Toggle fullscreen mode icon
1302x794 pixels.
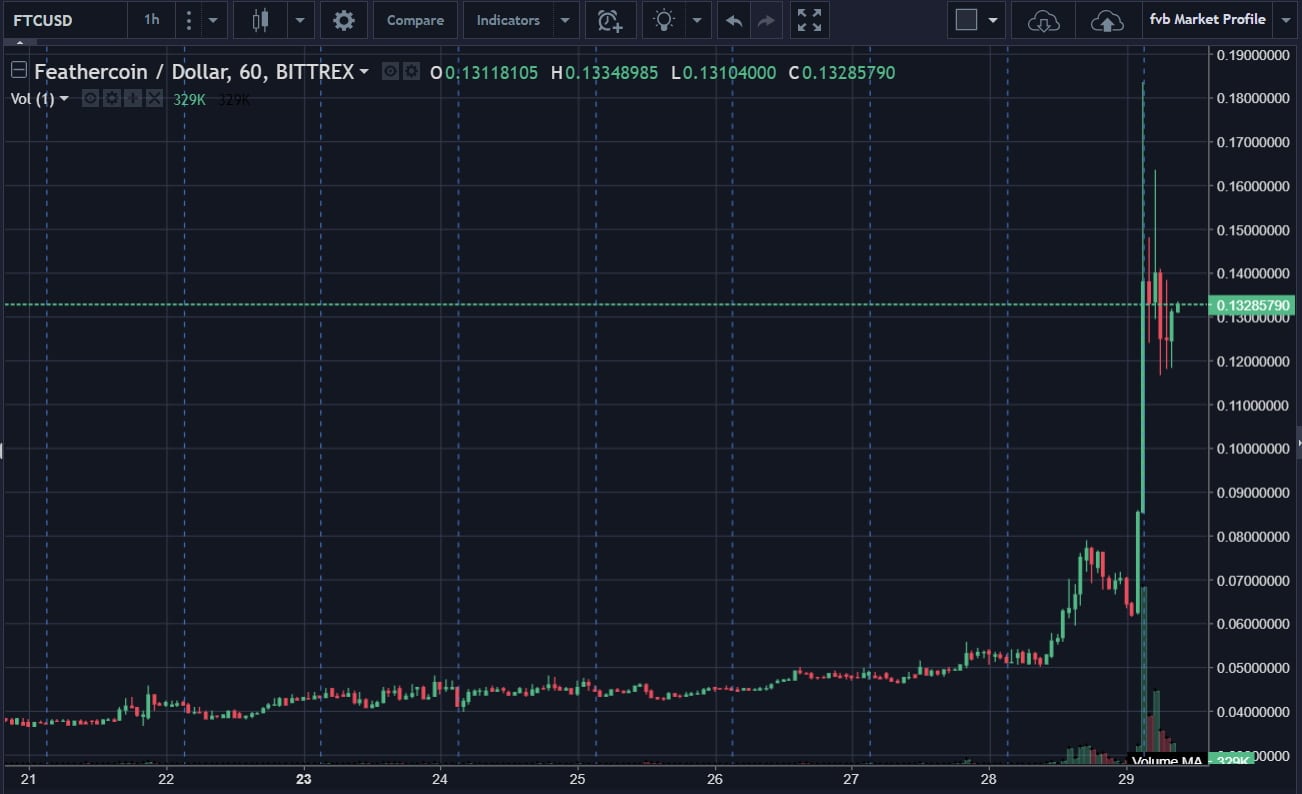point(809,20)
